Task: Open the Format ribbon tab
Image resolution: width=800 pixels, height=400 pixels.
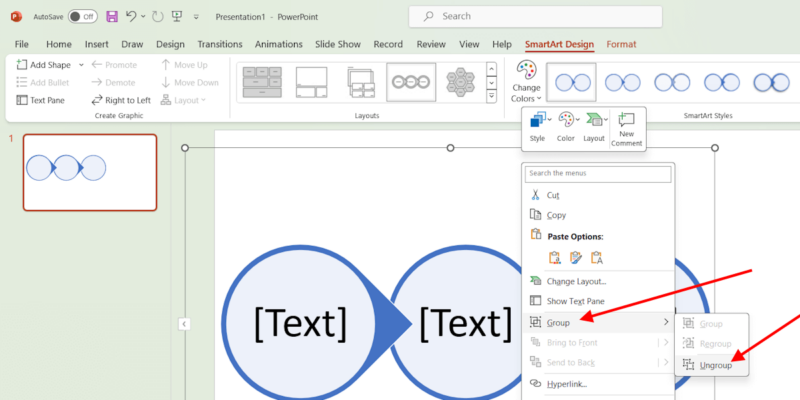Action: pyautogui.click(x=621, y=44)
